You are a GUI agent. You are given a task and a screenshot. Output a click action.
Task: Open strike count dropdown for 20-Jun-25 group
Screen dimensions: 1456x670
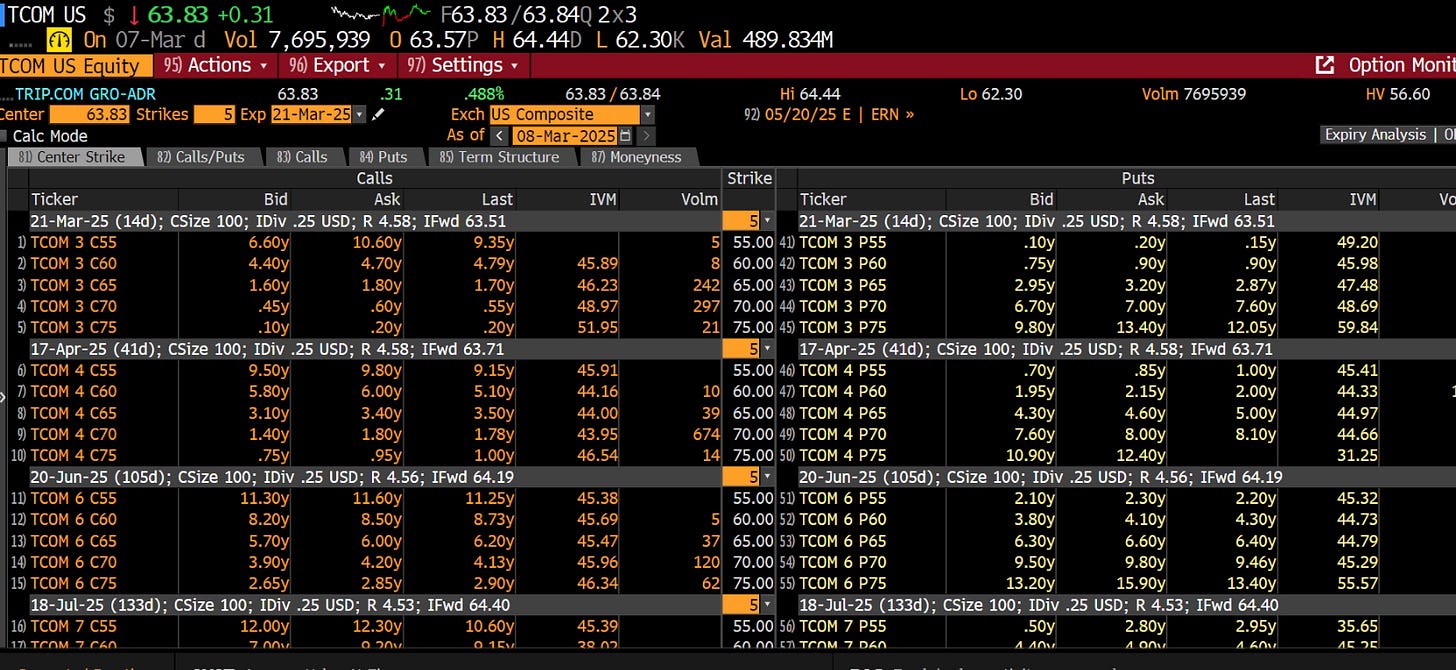[x=767, y=477]
